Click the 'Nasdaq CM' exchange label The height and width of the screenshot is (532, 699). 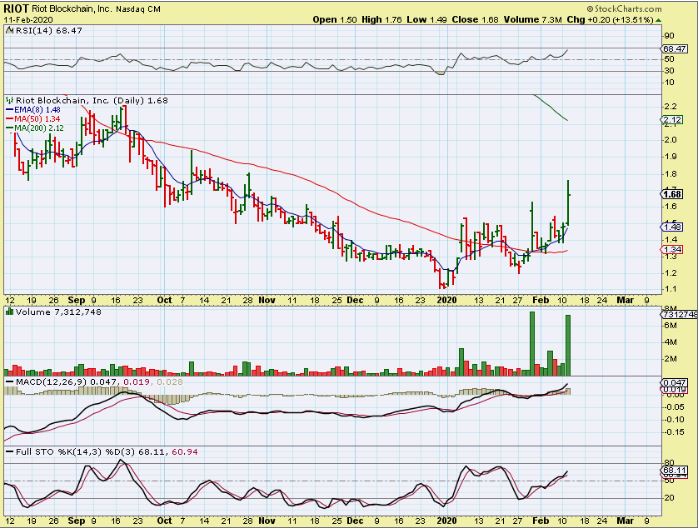click(x=138, y=9)
